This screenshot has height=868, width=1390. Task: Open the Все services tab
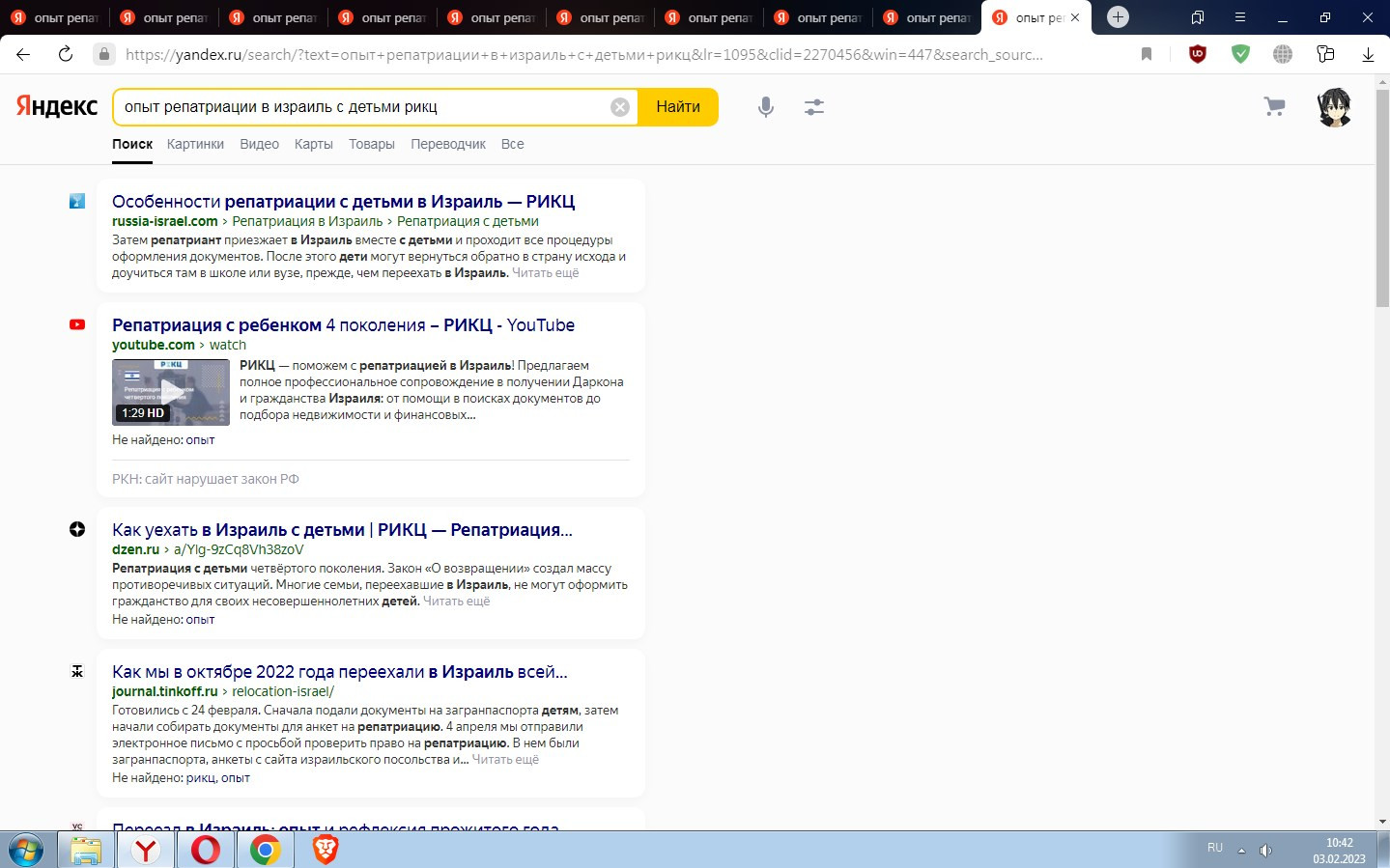(x=513, y=144)
